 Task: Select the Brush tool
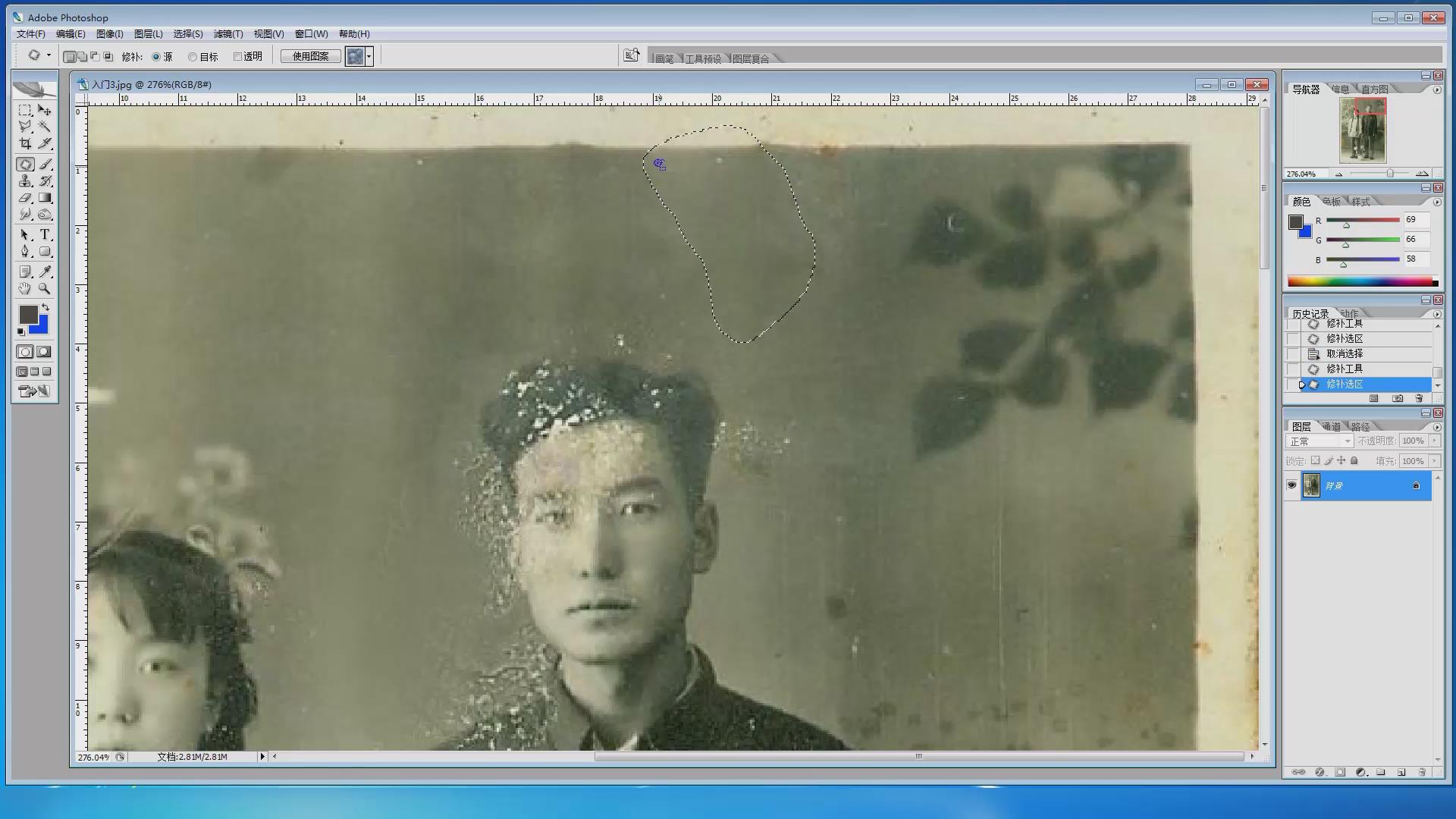tap(45, 164)
